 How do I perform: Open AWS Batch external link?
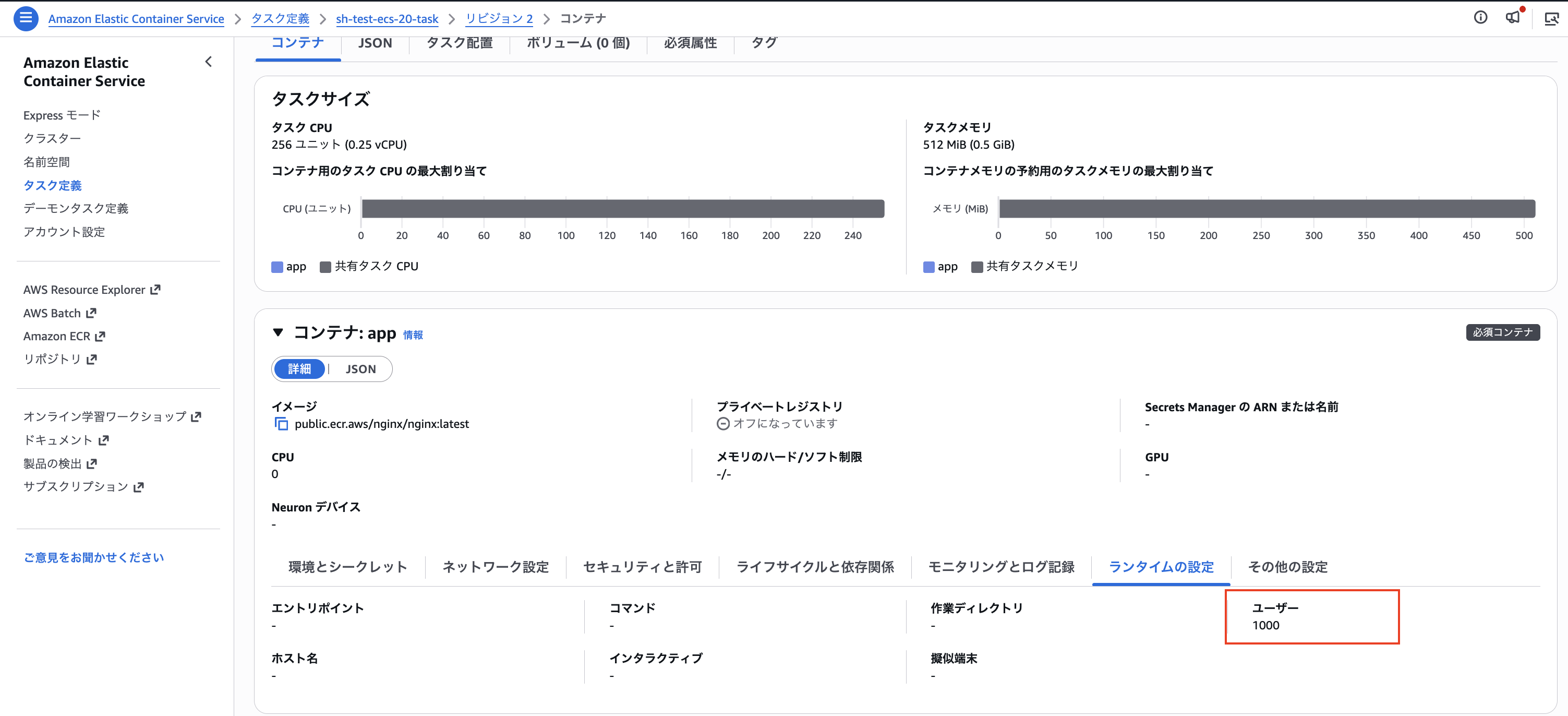pos(59,313)
